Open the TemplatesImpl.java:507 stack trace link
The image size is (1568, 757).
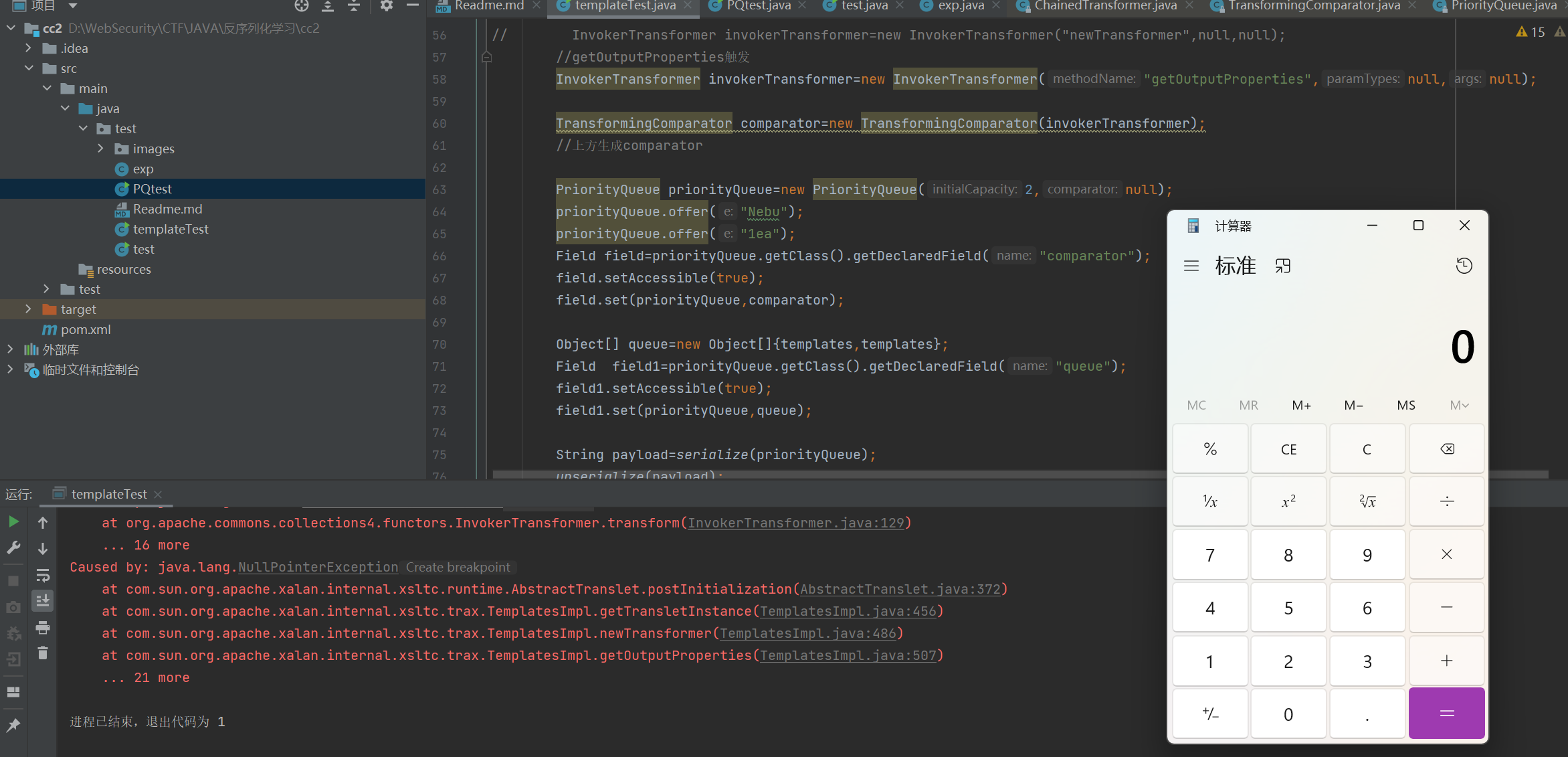(x=848, y=656)
